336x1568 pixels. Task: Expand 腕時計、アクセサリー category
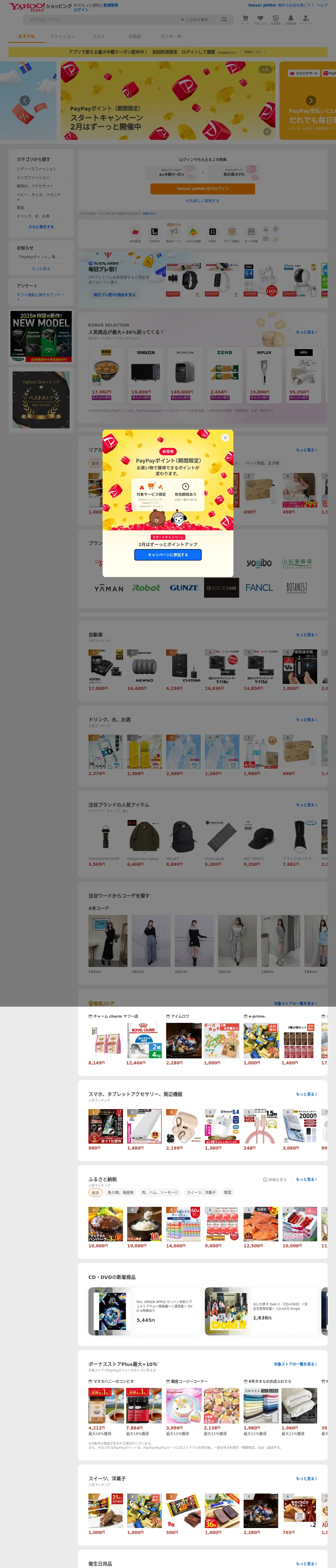pyautogui.click(x=41, y=186)
